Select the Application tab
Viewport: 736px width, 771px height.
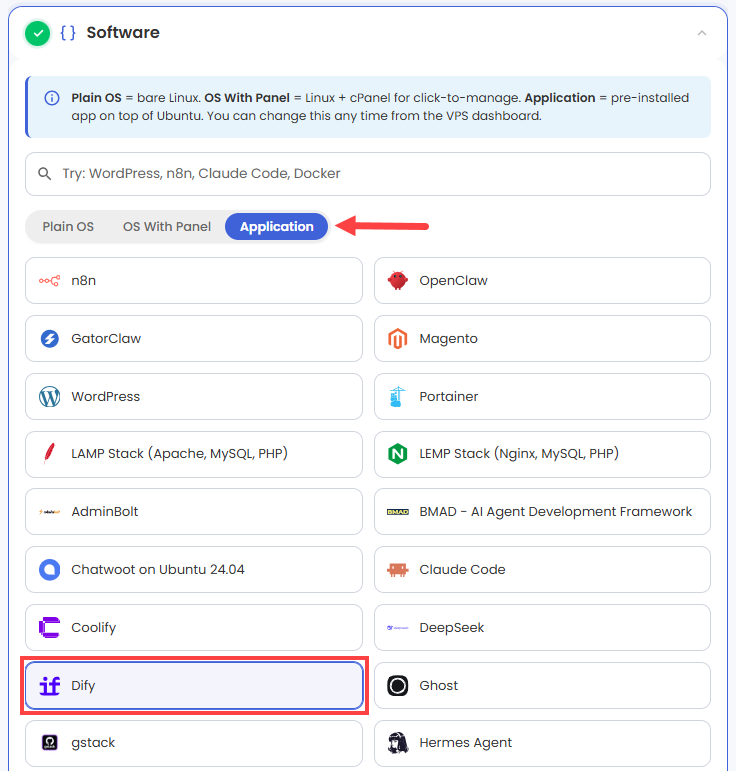tap(276, 227)
